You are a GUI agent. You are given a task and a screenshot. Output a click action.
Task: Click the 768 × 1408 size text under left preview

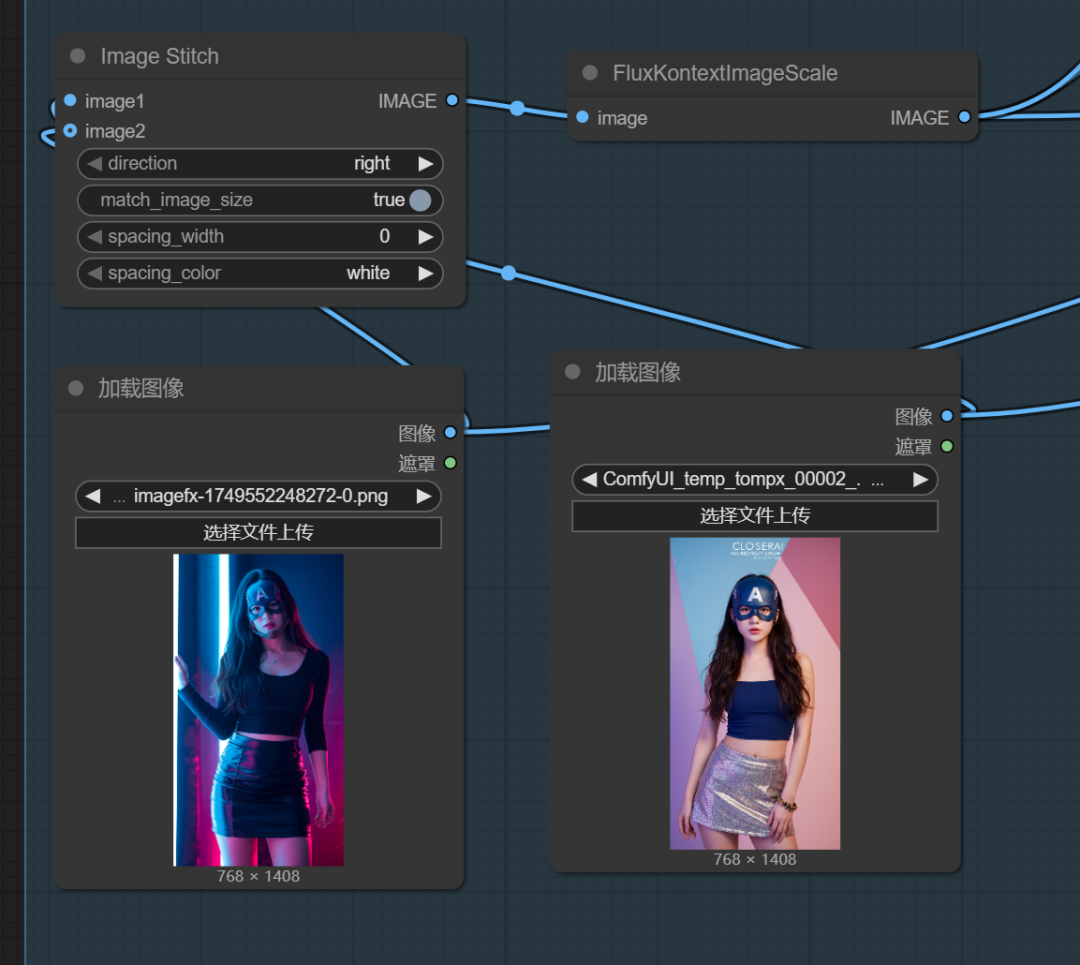click(258, 876)
